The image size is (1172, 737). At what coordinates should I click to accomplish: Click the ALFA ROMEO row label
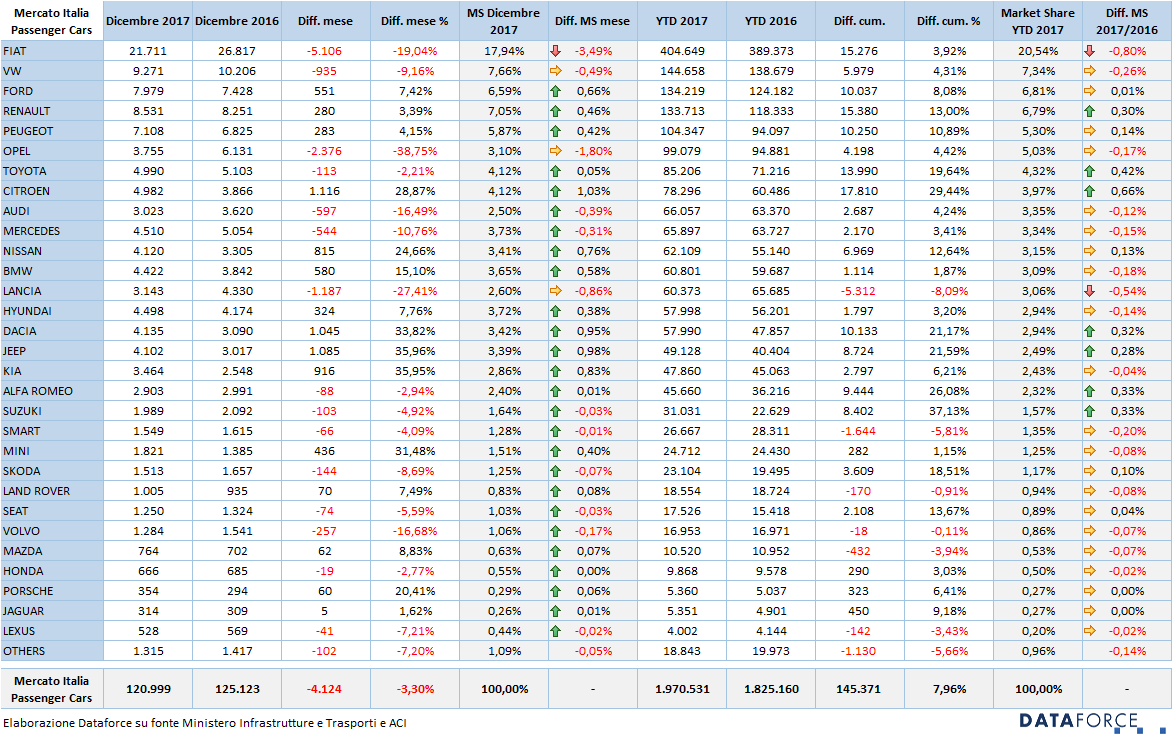click(x=52, y=391)
